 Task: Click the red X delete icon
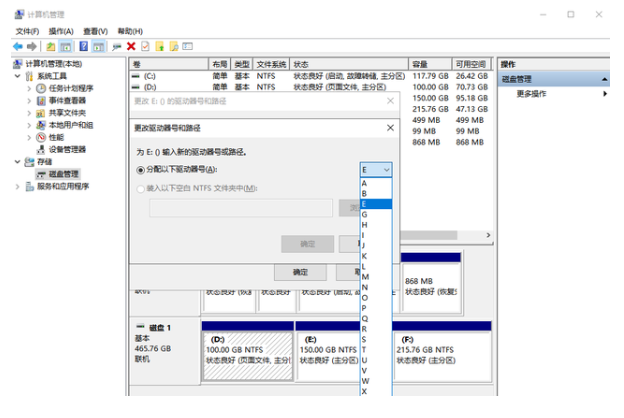pyautogui.click(x=131, y=46)
